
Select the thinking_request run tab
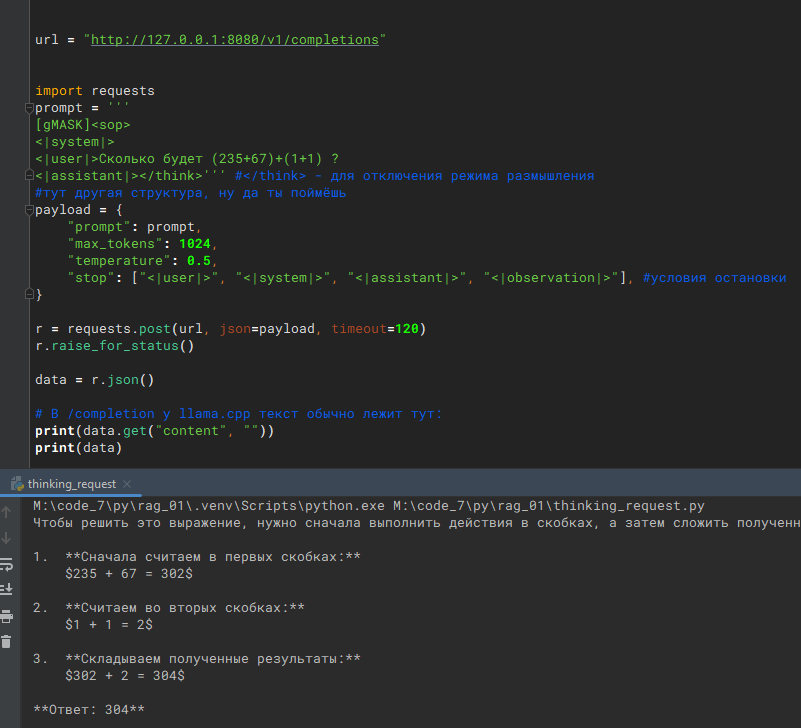[x=71, y=483]
